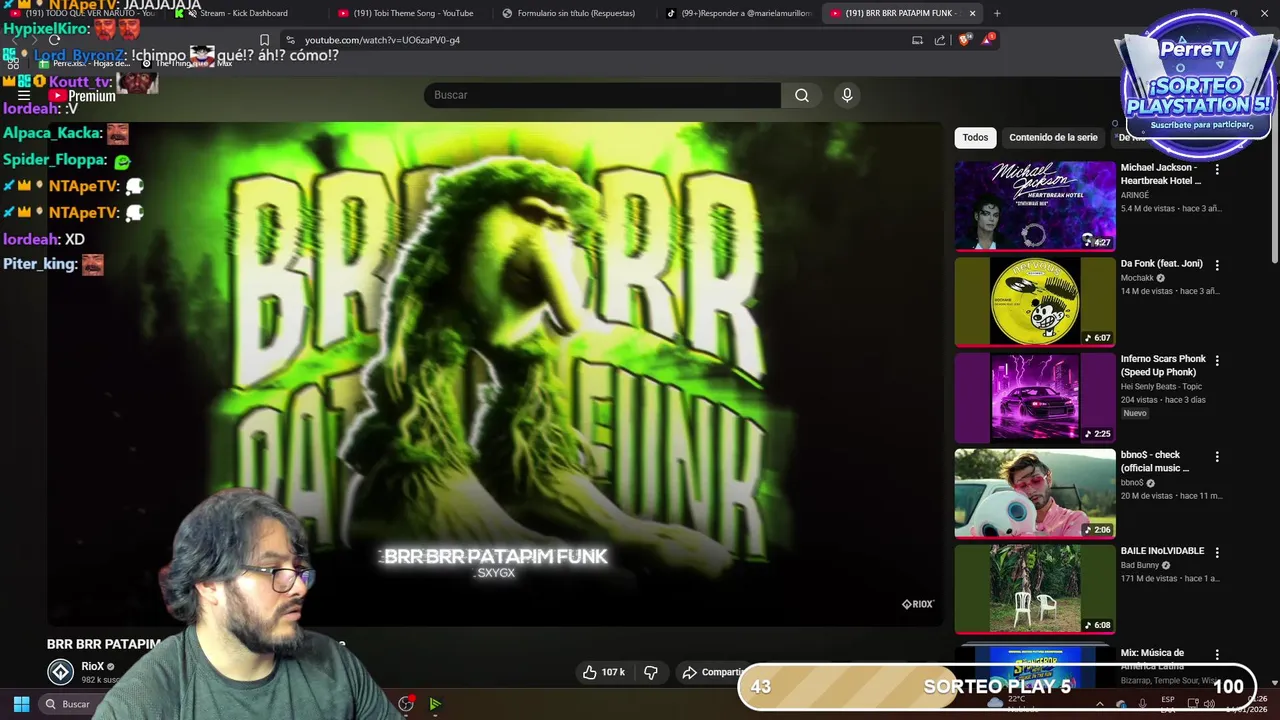Switch to TODO QUE VER NARUTO tab
Image resolution: width=1280 pixels, height=720 pixels.
click(x=84, y=13)
